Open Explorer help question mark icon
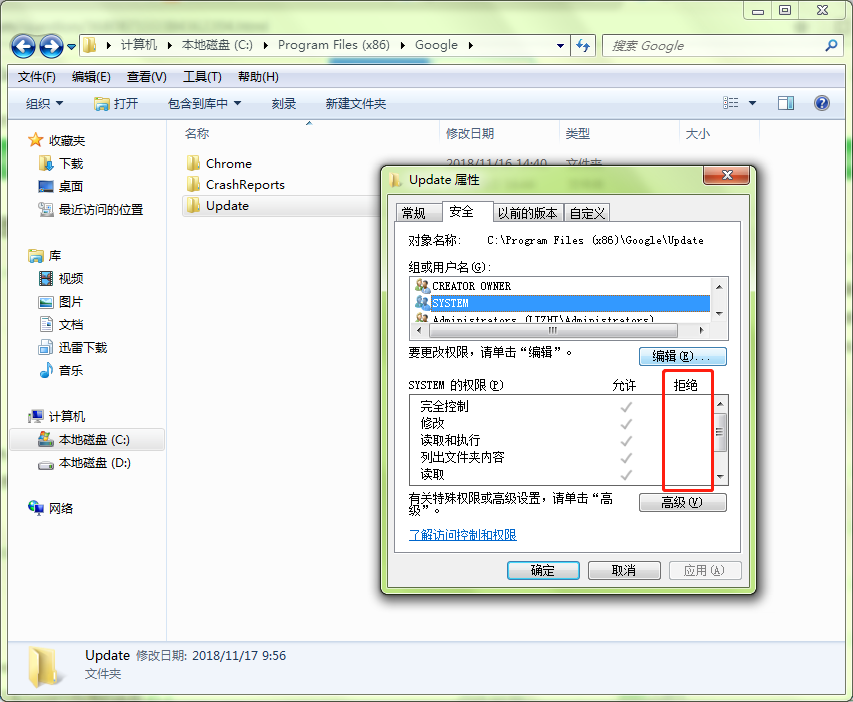The image size is (853, 702). 821,103
